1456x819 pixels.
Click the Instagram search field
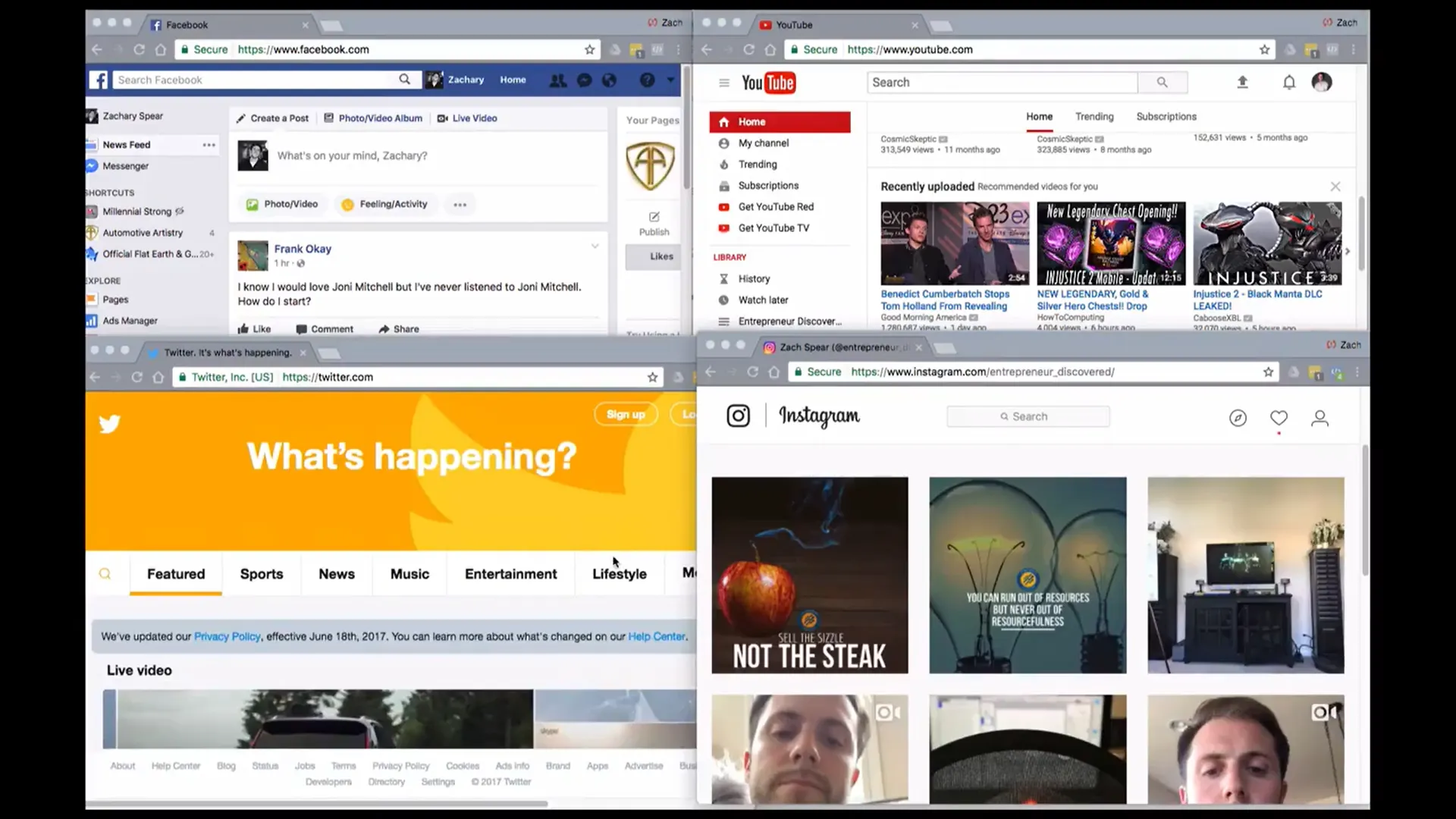pyautogui.click(x=1028, y=416)
